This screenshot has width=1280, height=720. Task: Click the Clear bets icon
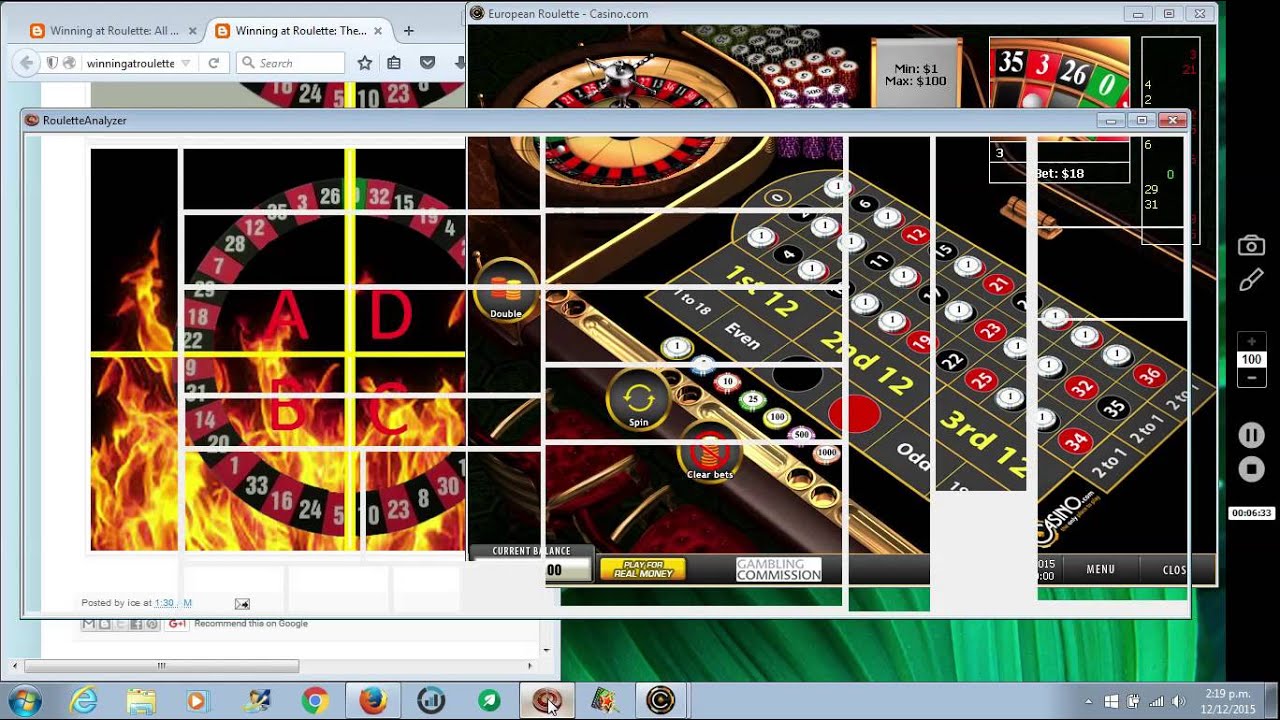tap(710, 451)
